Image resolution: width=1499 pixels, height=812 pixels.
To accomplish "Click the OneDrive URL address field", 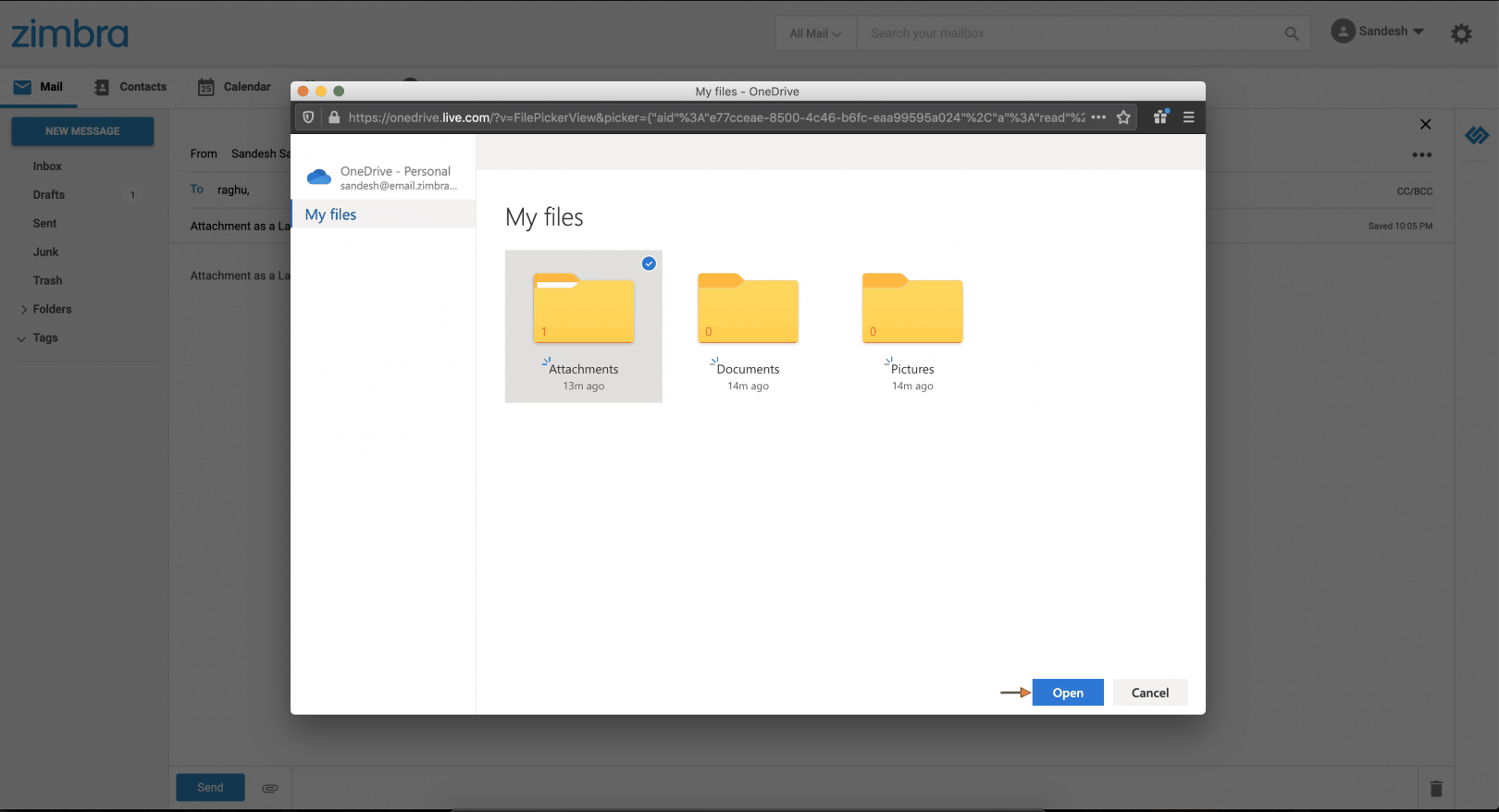I will 716,117.
